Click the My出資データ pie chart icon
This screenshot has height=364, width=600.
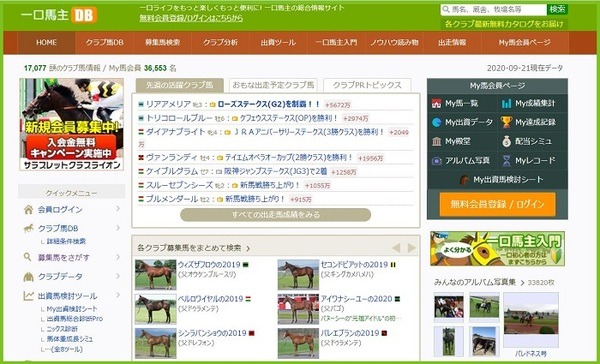436,122
